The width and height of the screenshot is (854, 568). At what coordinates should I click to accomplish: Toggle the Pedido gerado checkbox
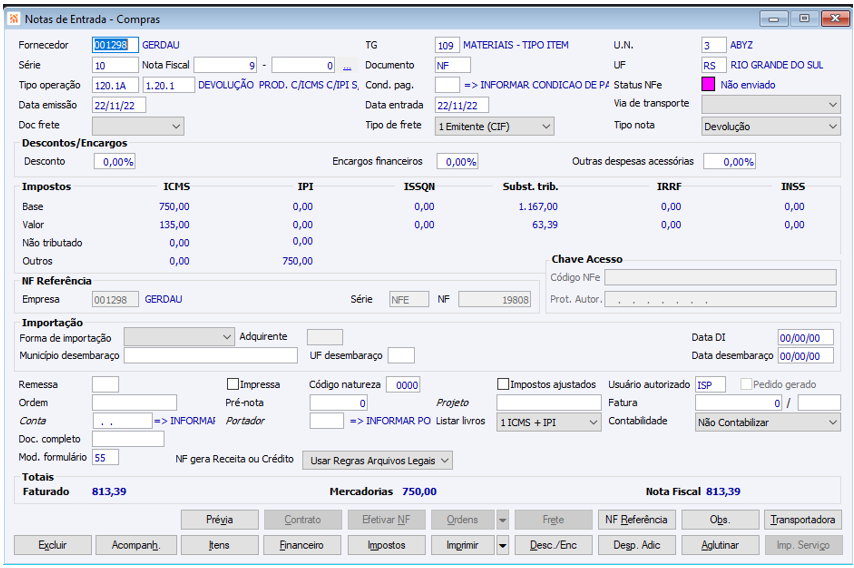click(746, 384)
